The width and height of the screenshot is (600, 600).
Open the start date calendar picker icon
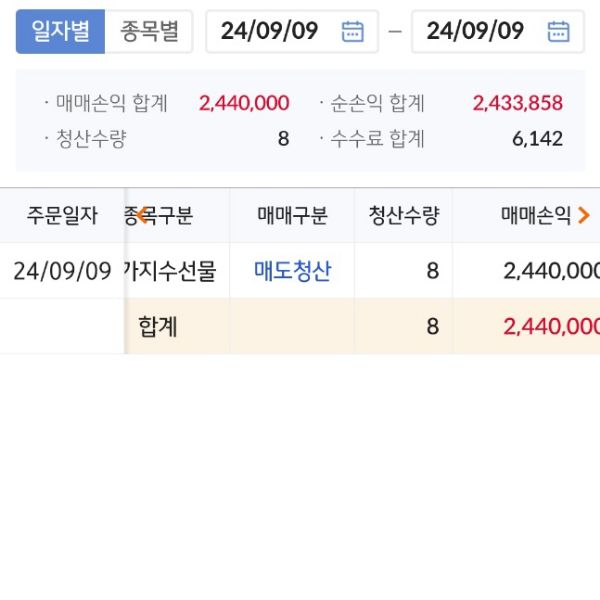pos(352,31)
